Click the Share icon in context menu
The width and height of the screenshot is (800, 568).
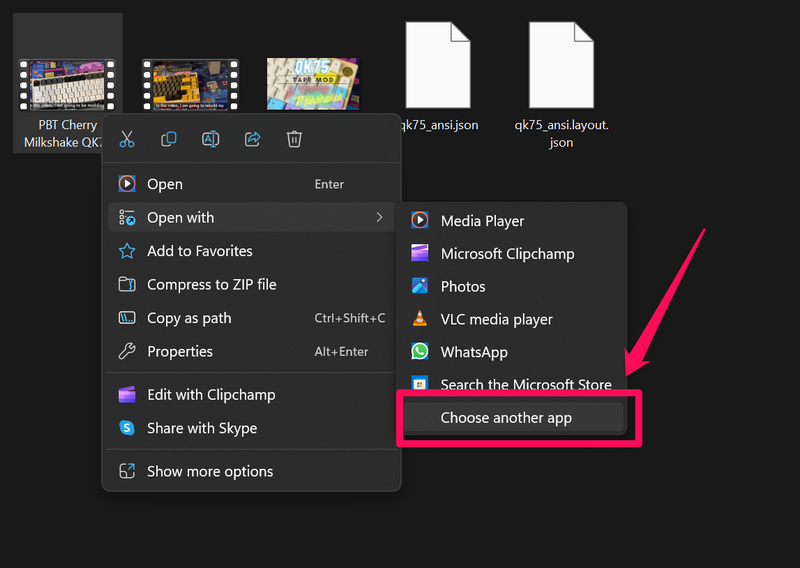(253, 140)
